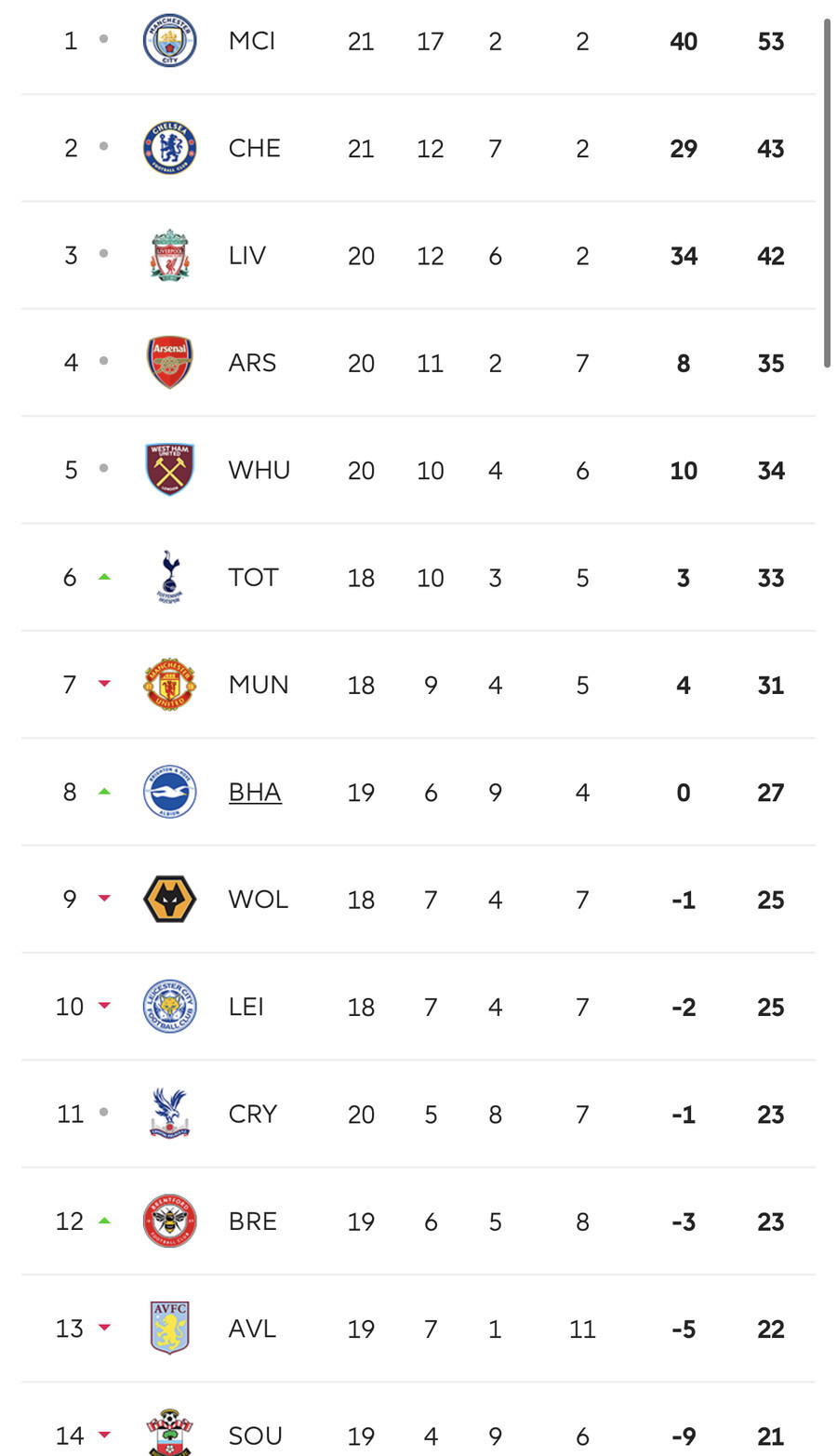Click the green up arrow beside position 6
Image resolution: width=837 pixels, height=1456 pixels.
point(104,577)
